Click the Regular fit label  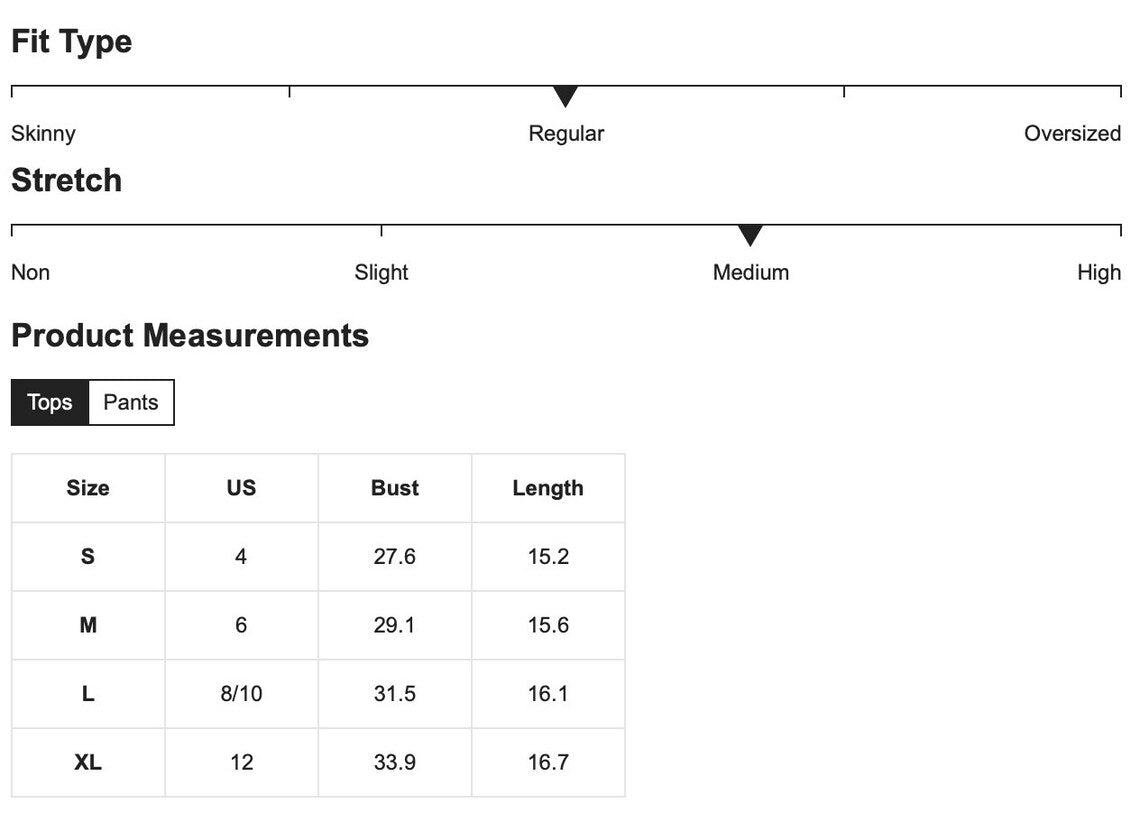click(566, 133)
